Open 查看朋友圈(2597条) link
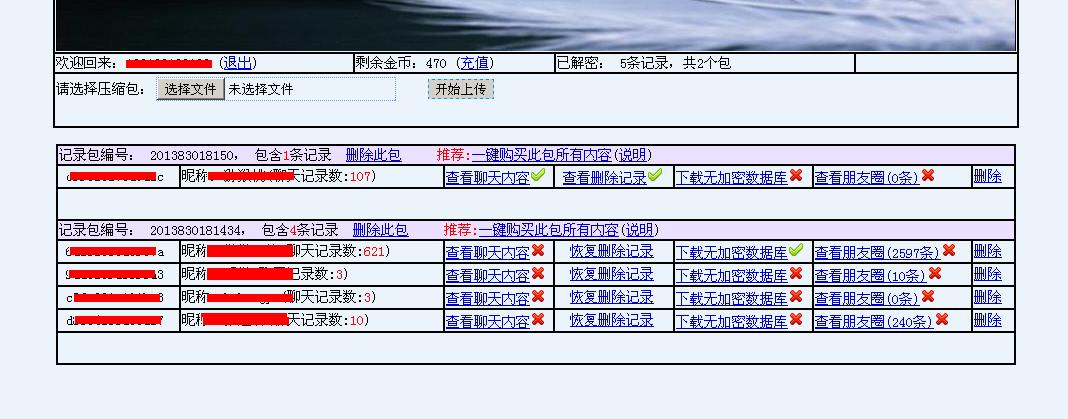The width and height of the screenshot is (1068, 419). (877, 252)
